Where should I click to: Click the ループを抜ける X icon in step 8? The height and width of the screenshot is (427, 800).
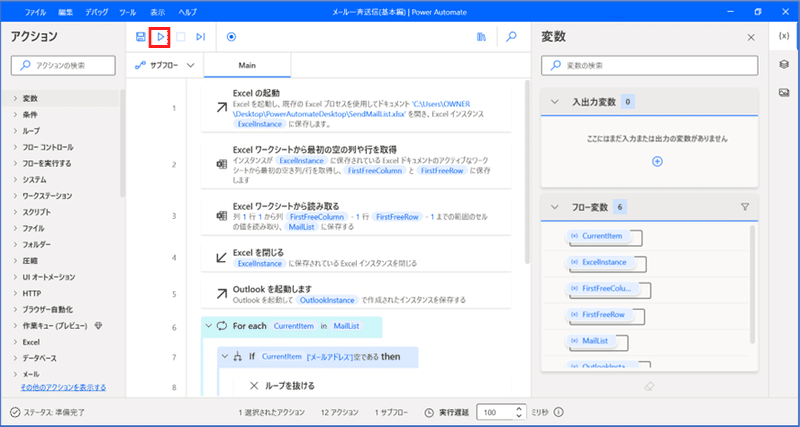pyautogui.click(x=254, y=386)
